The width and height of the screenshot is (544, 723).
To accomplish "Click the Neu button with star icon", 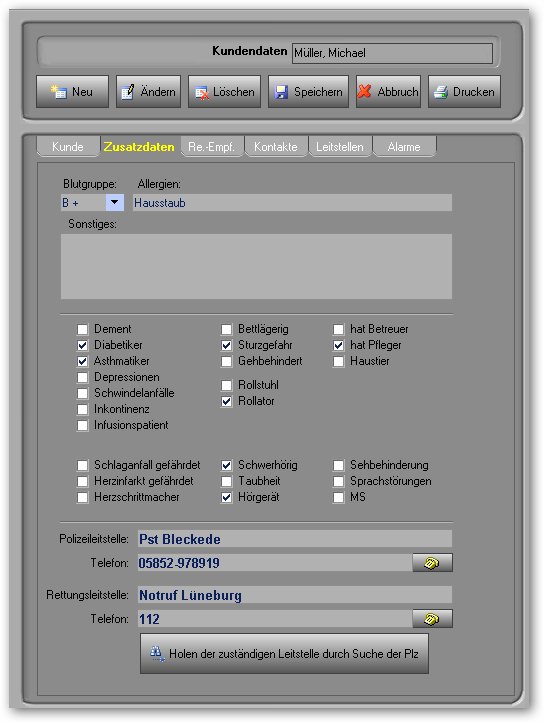I will click(72, 92).
